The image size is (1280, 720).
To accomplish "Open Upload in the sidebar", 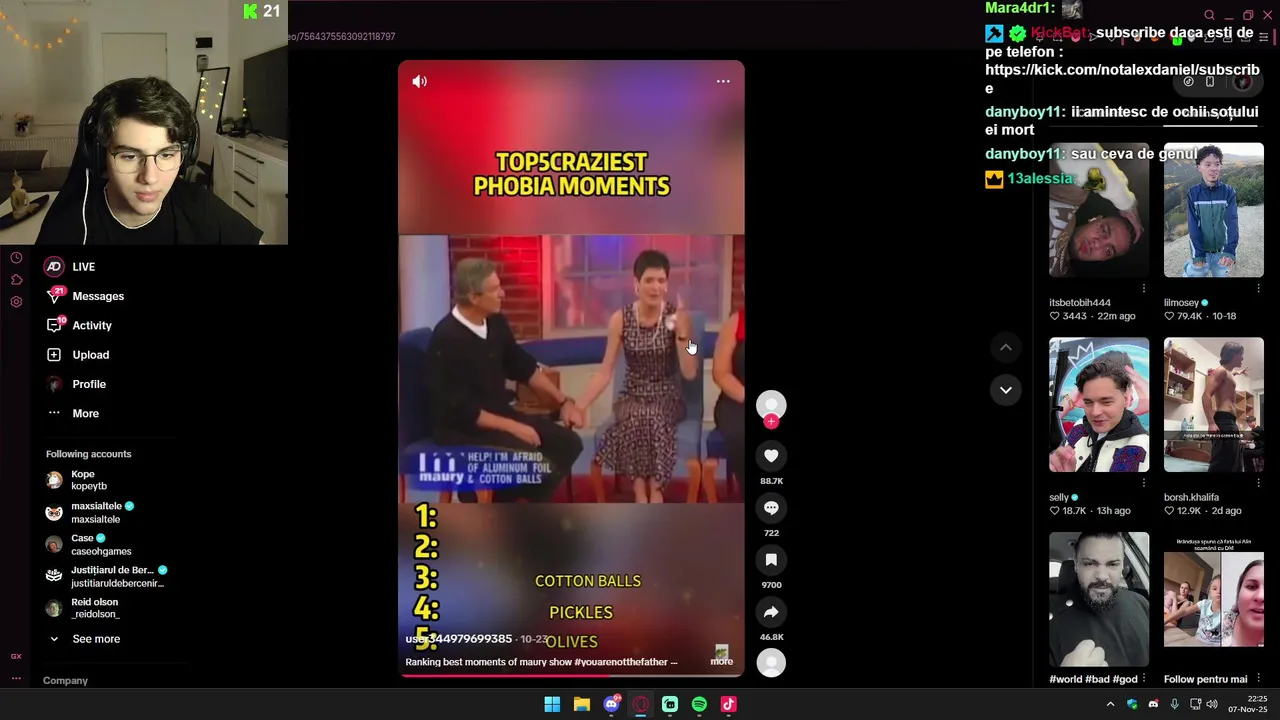I will 78,355.
